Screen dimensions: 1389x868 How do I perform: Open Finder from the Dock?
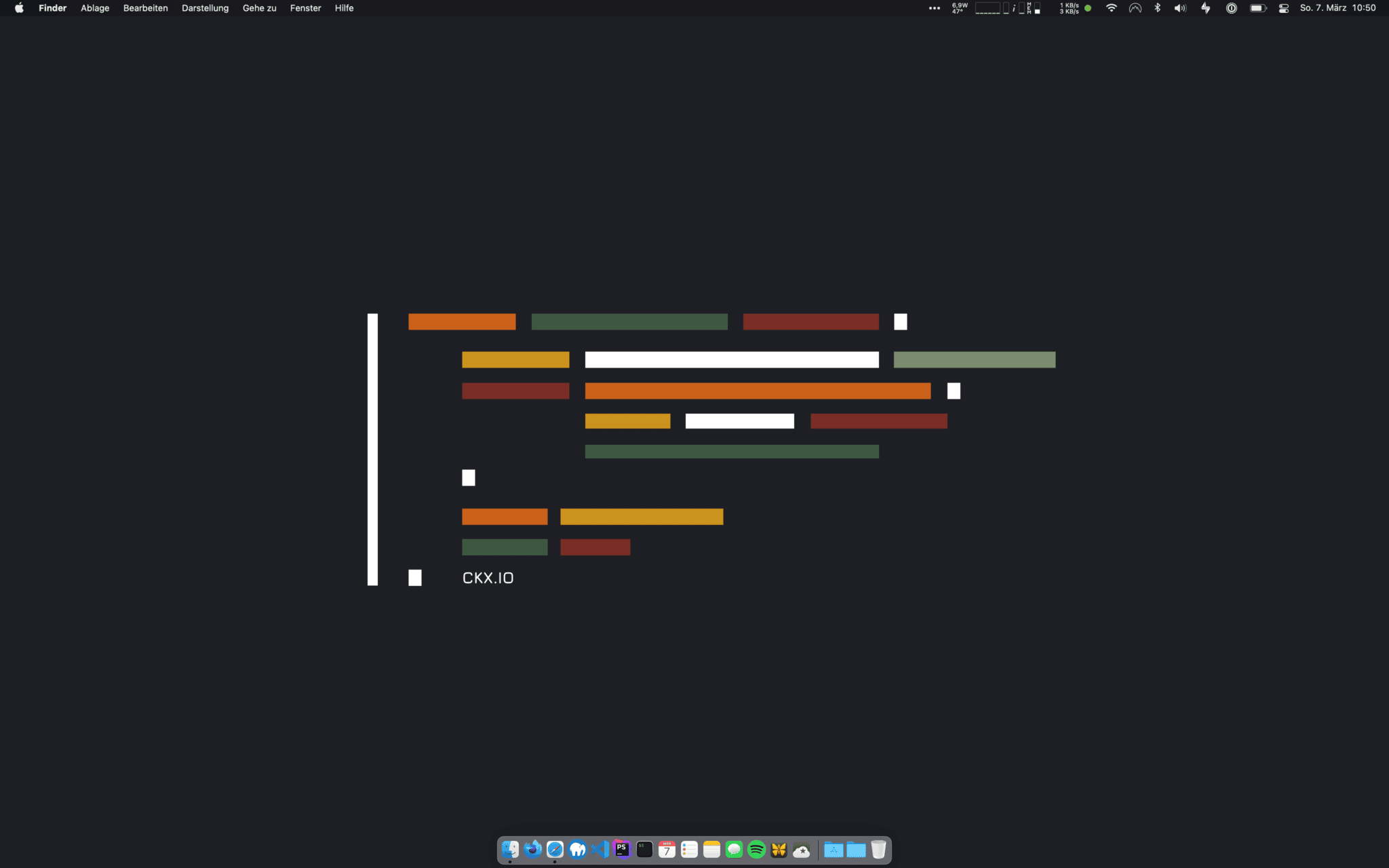click(x=510, y=849)
